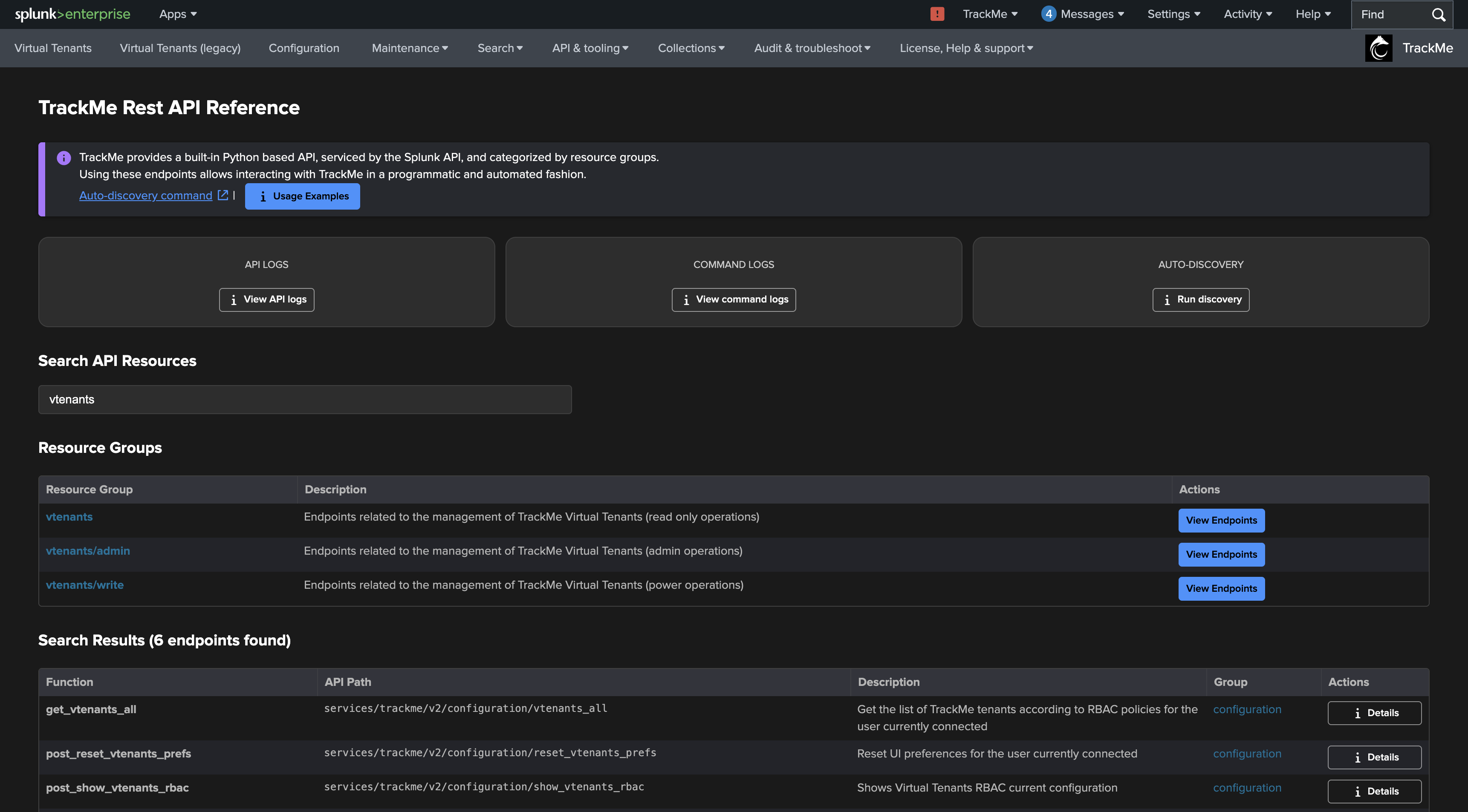Open the API & tooling dropdown
This screenshot has height=812, width=1468.
click(590, 49)
